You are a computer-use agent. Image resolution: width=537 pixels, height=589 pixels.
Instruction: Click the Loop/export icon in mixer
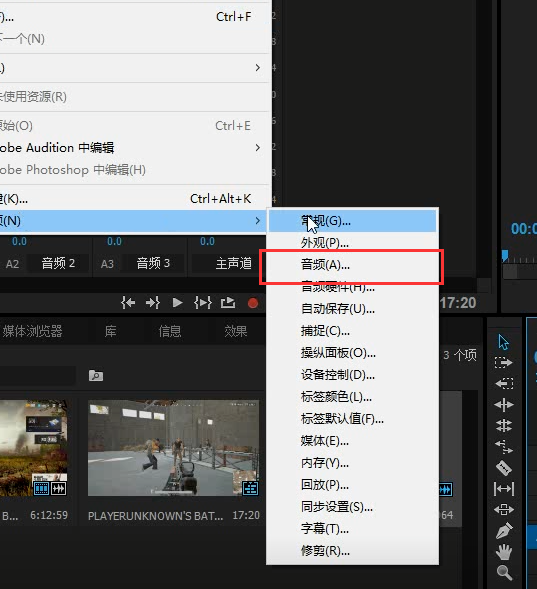[x=228, y=302]
